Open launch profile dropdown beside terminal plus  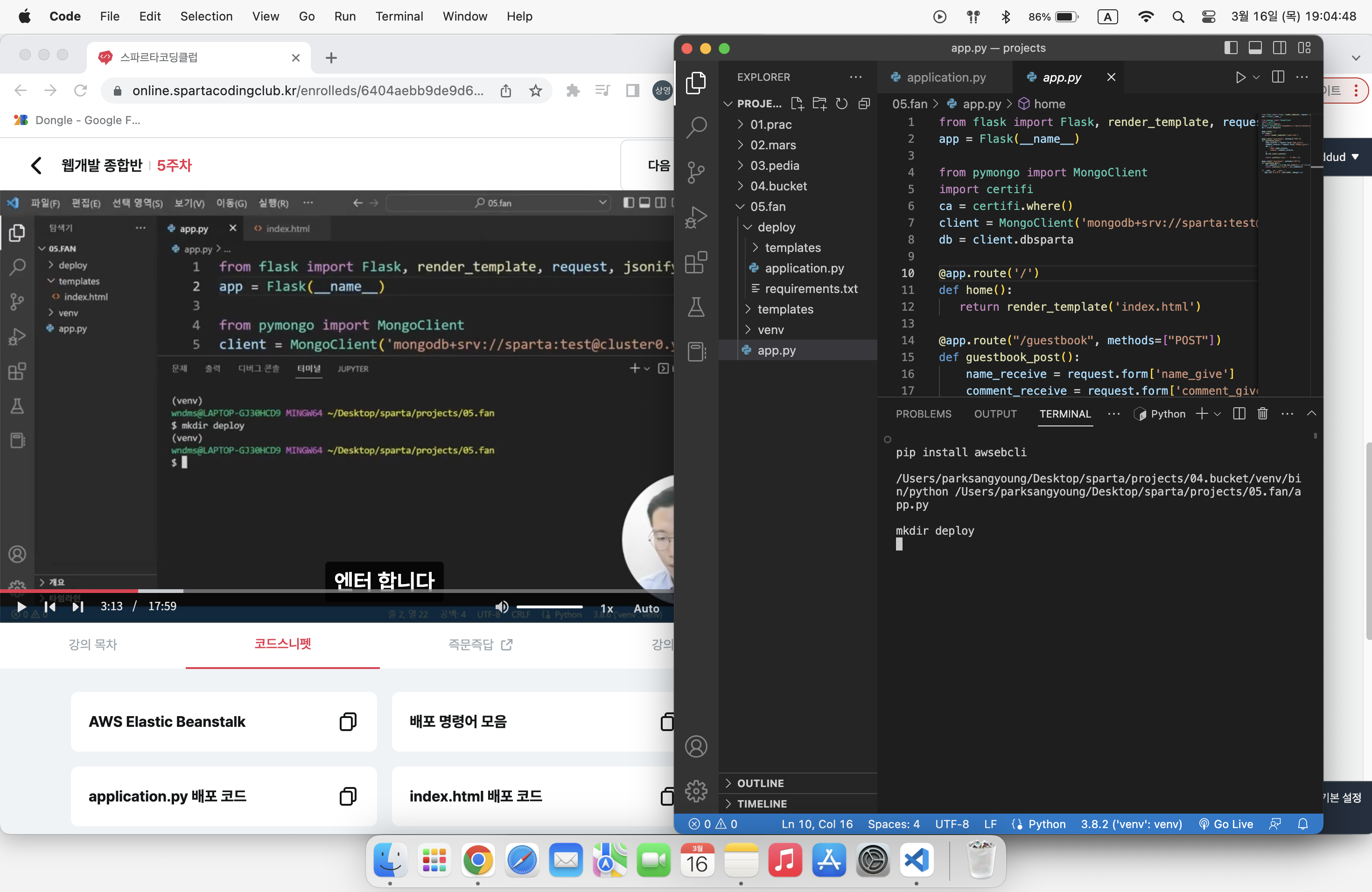[x=1218, y=414]
